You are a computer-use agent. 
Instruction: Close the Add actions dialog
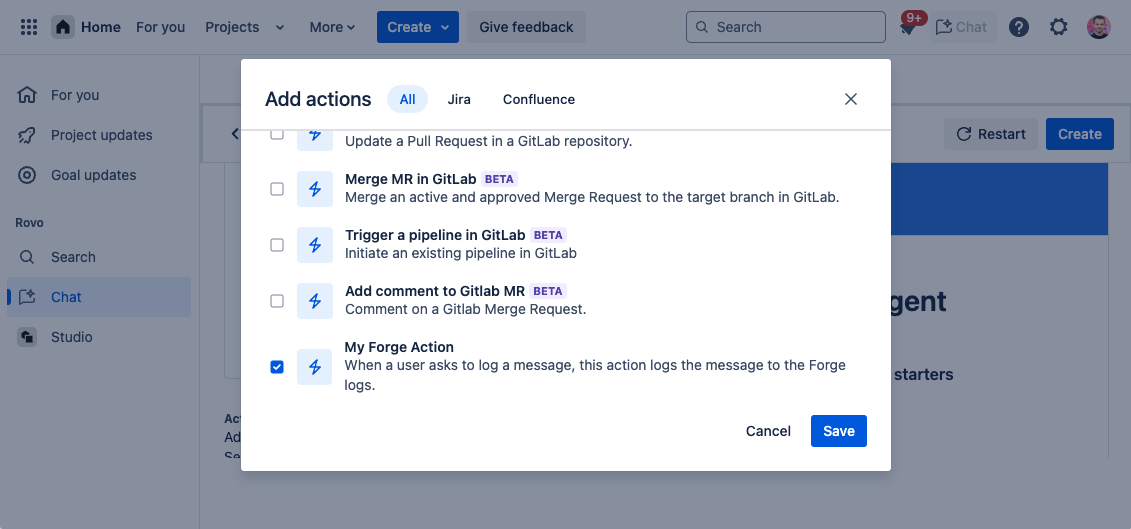[851, 99]
